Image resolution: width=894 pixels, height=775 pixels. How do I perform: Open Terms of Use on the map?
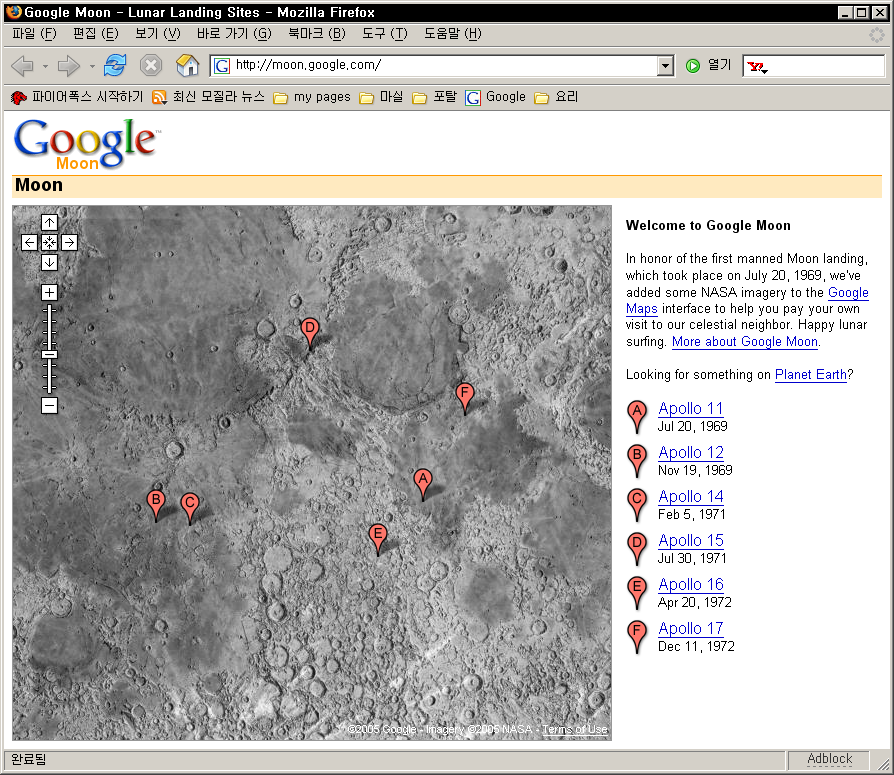(x=574, y=729)
